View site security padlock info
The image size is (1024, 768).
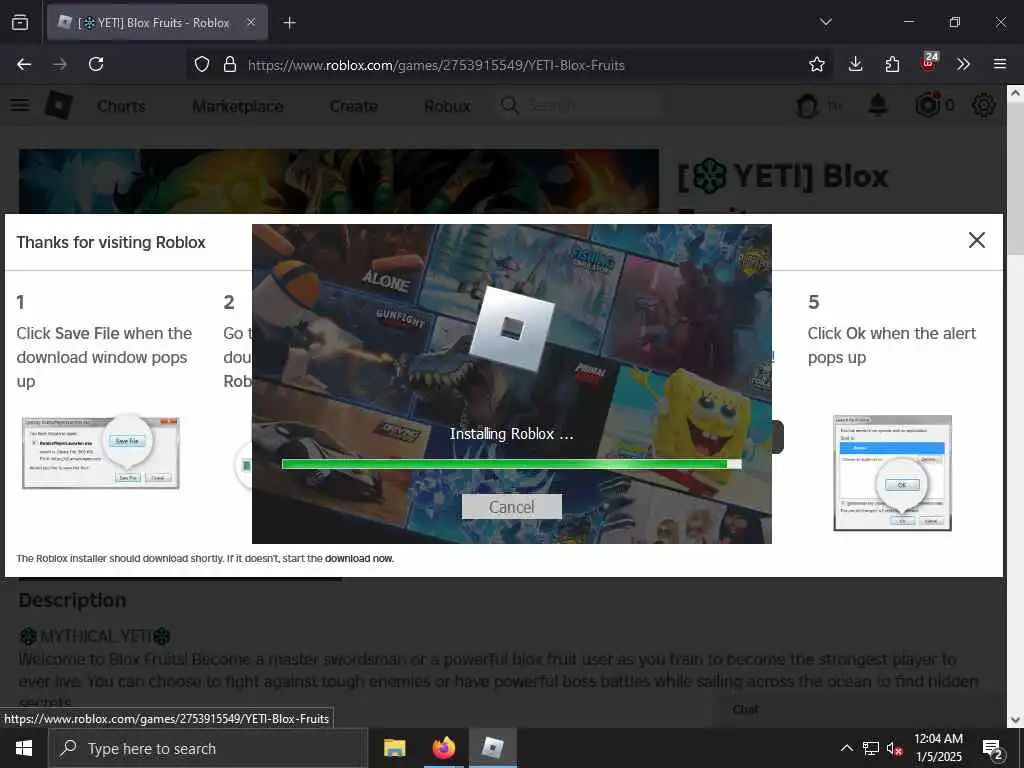pyautogui.click(x=229, y=65)
